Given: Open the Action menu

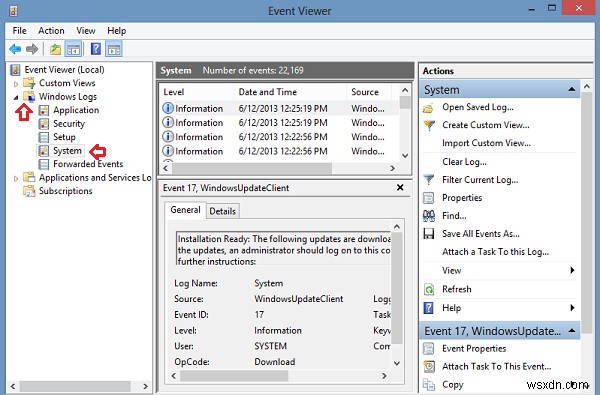Looking at the screenshot, I should [51, 31].
